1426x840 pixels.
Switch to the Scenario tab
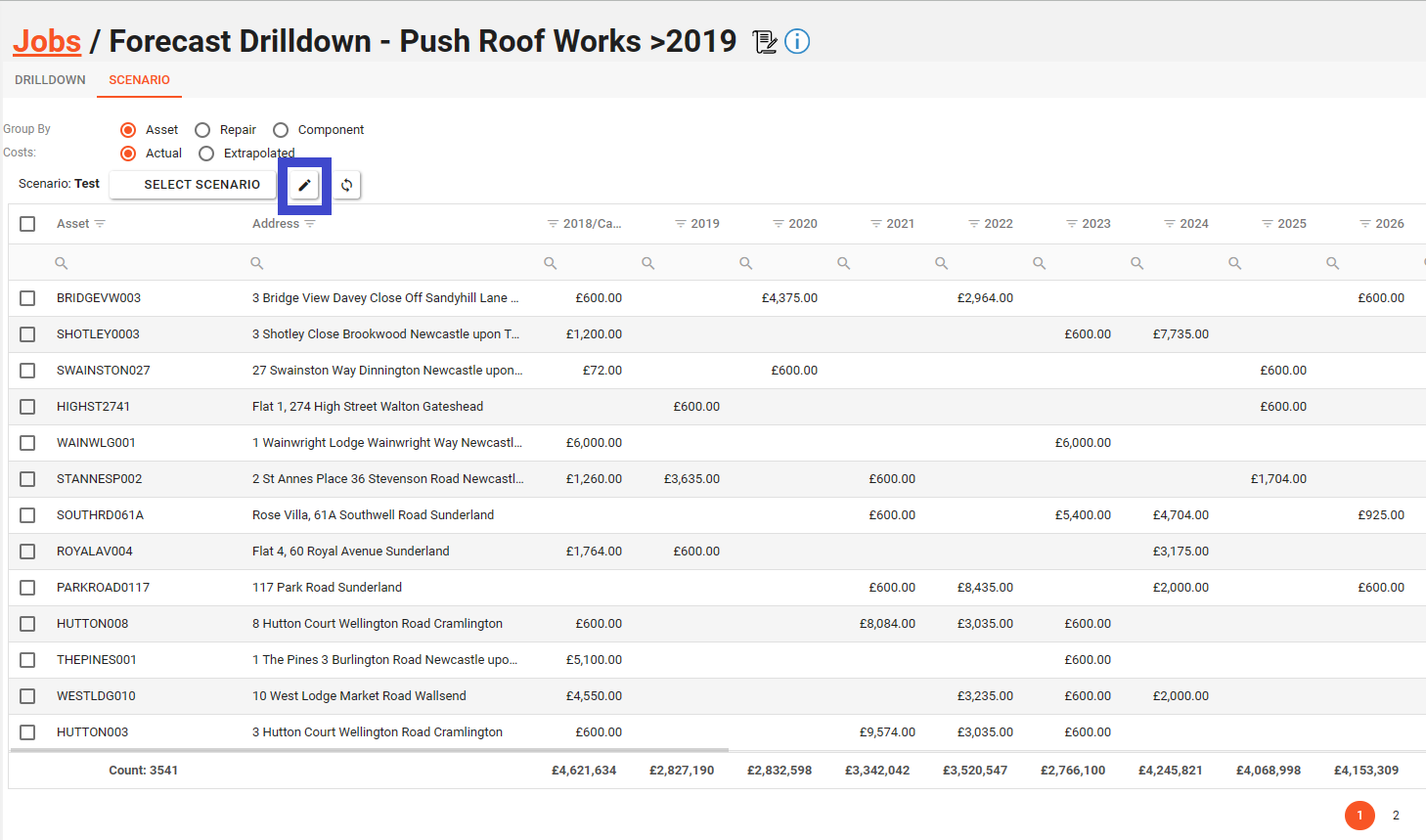pos(139,80)
